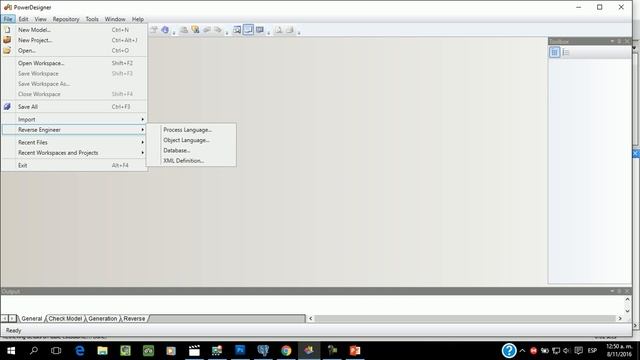
Task: Switch to the General output tab
Action: pyautogui.click(x=31, y=318)
